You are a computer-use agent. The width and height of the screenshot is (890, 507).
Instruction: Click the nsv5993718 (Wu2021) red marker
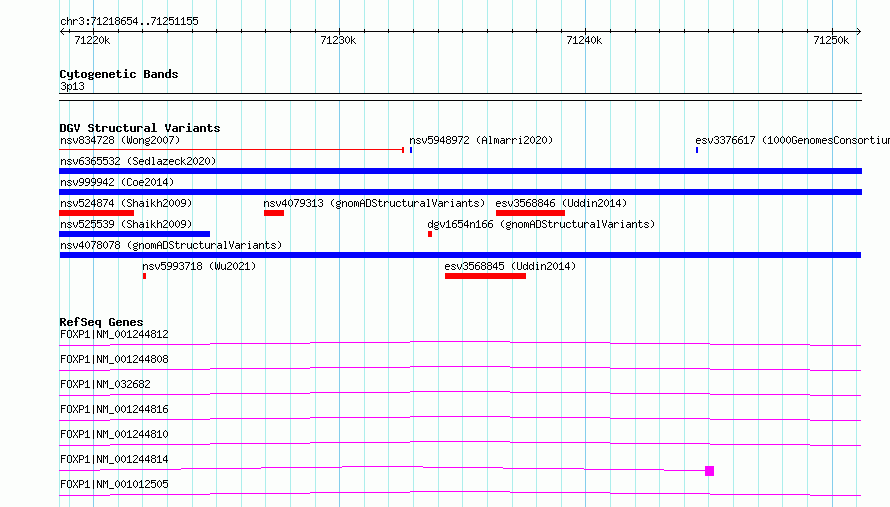[x=144, y=276]
